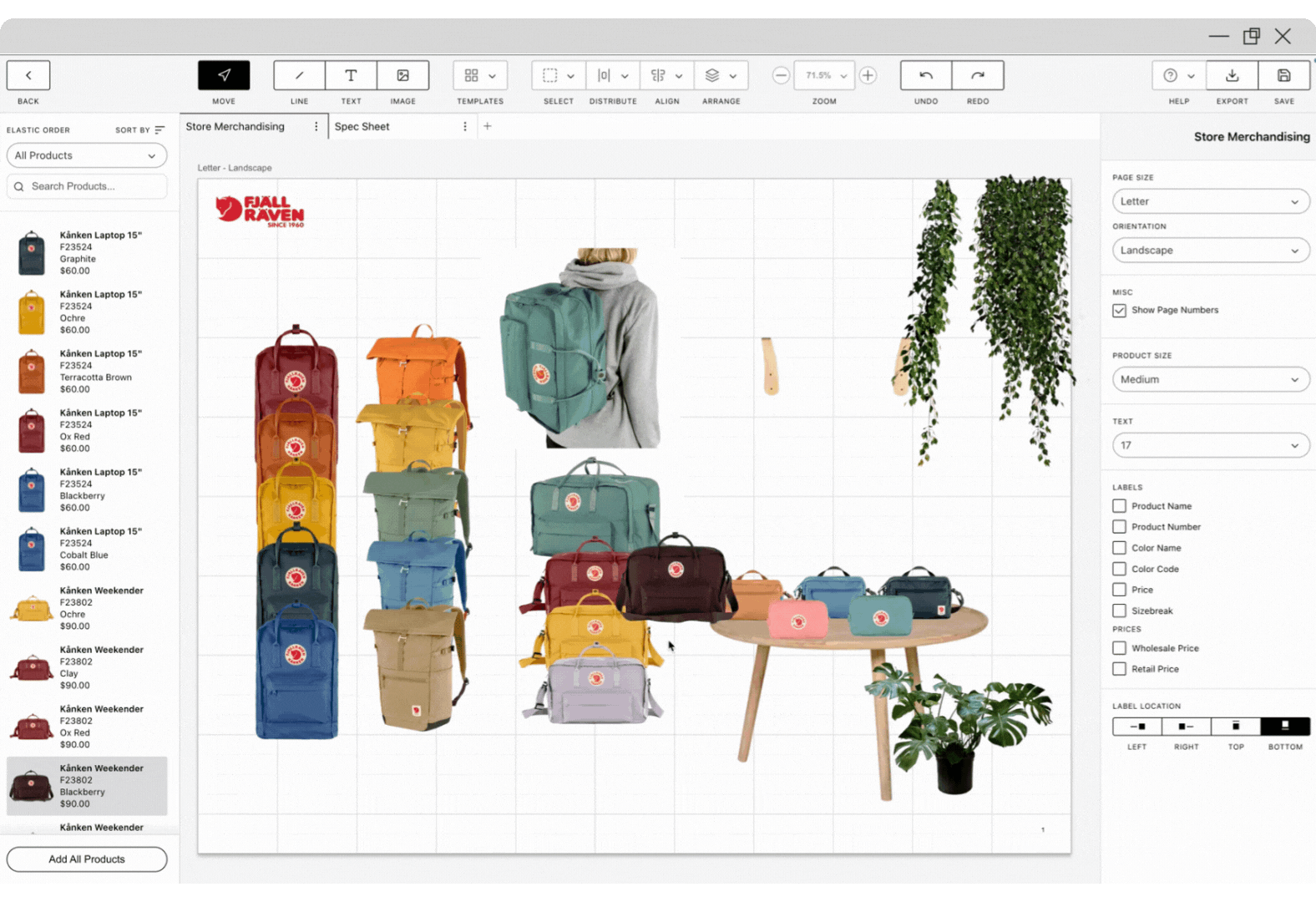1316x902 pixels.
Task: Set label location to Right
Action: pos(1186,726)
